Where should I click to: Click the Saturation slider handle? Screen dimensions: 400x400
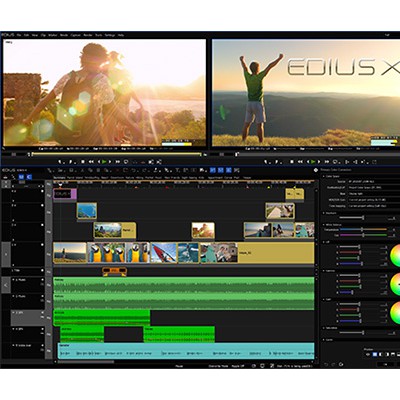point(363,333)
